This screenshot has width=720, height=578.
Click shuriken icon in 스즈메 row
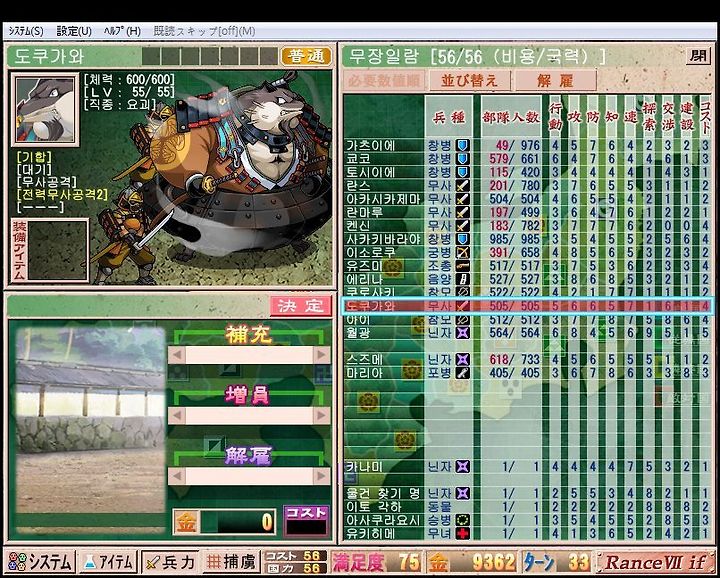[462, 359]
